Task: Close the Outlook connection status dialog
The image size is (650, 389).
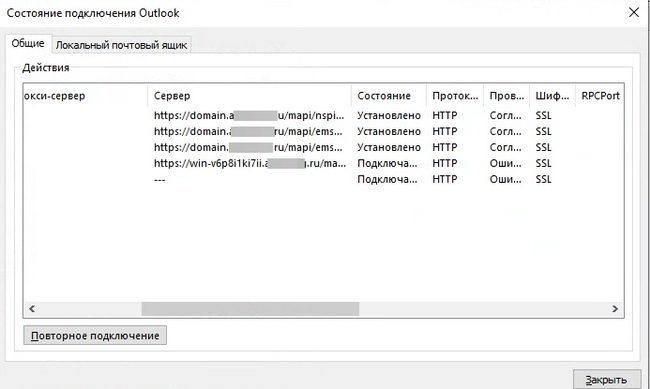Action: pos(633,12)
